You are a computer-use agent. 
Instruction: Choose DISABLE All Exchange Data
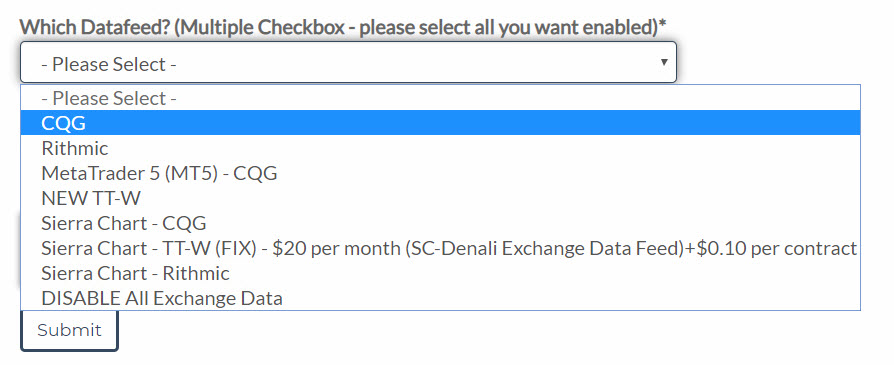point(440,298)
